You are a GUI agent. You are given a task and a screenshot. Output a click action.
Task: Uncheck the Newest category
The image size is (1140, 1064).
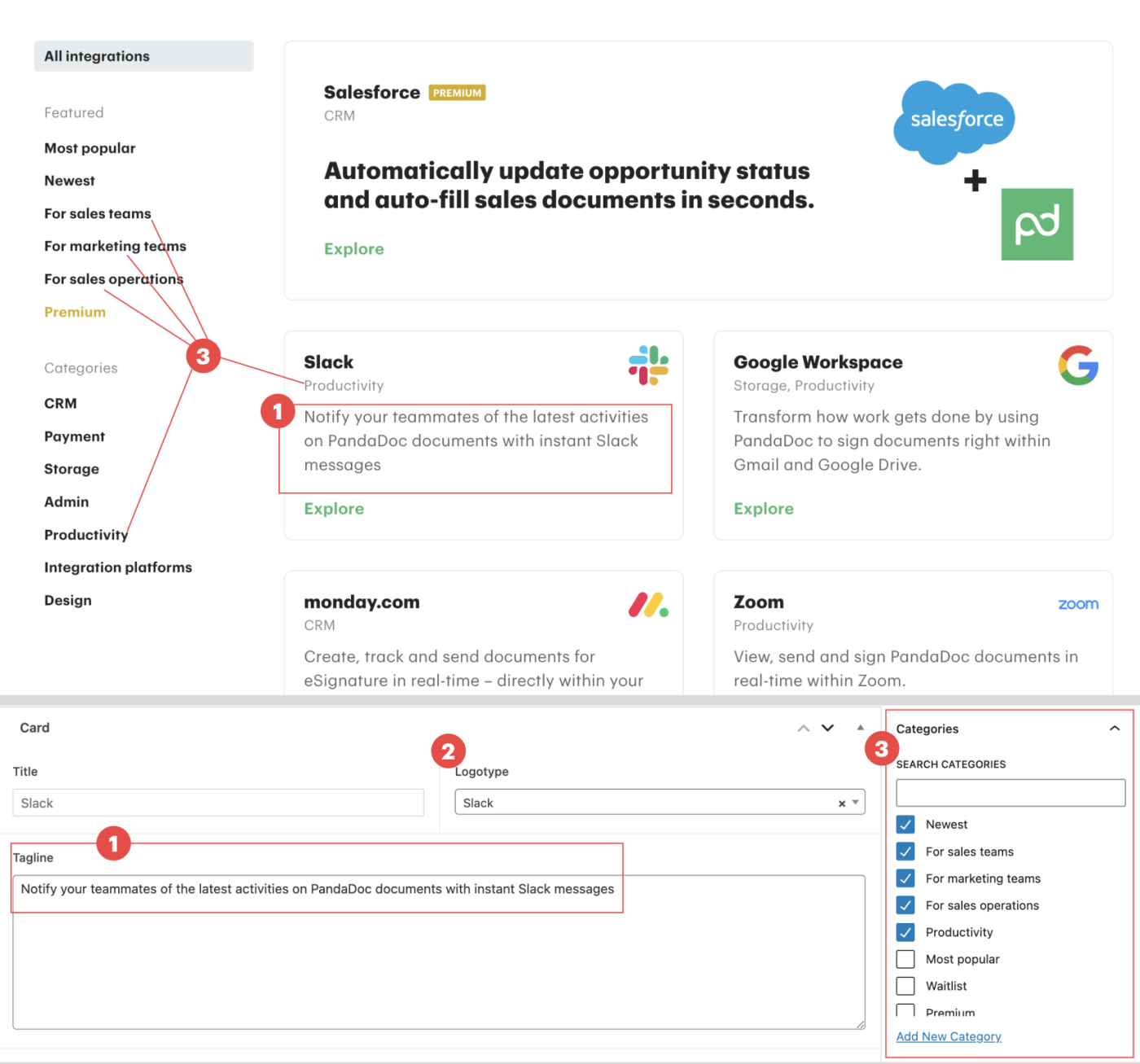pyautogui.click(x=905, y=825)
